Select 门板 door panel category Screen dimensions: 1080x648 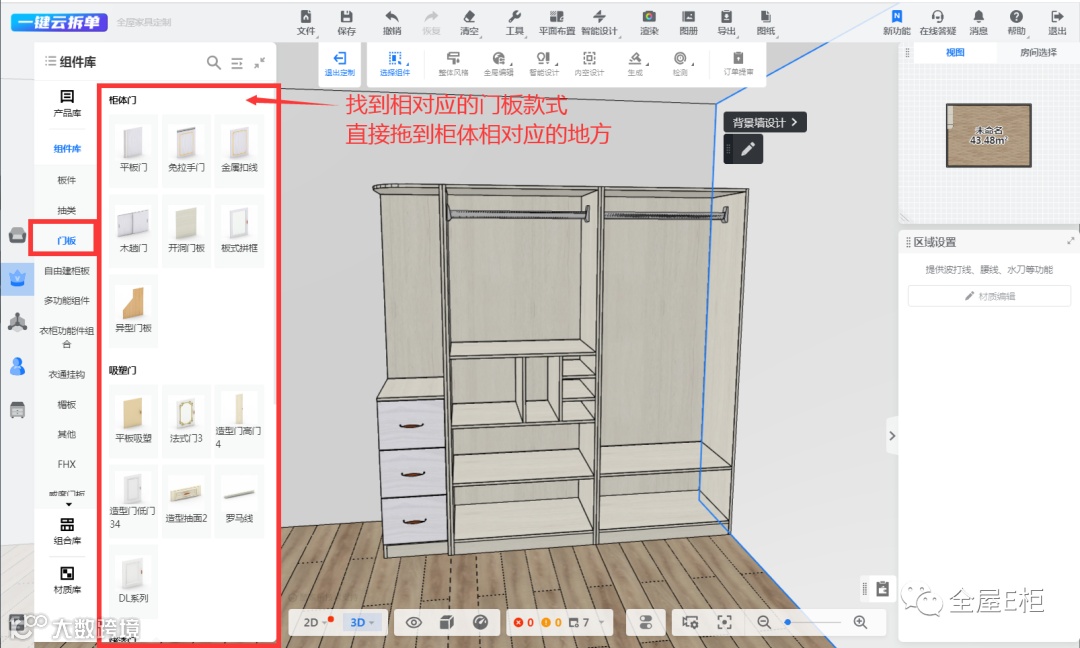67,240
